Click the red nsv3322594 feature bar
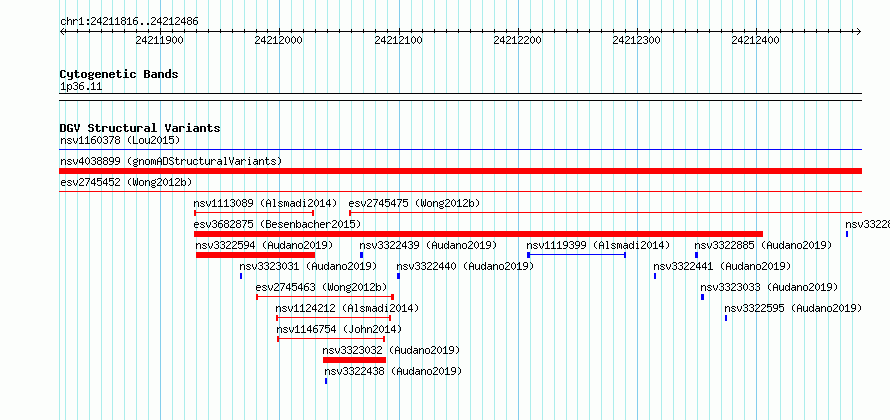Image resolution: width=890 pixels, height=420 pixels. (255, 255)
